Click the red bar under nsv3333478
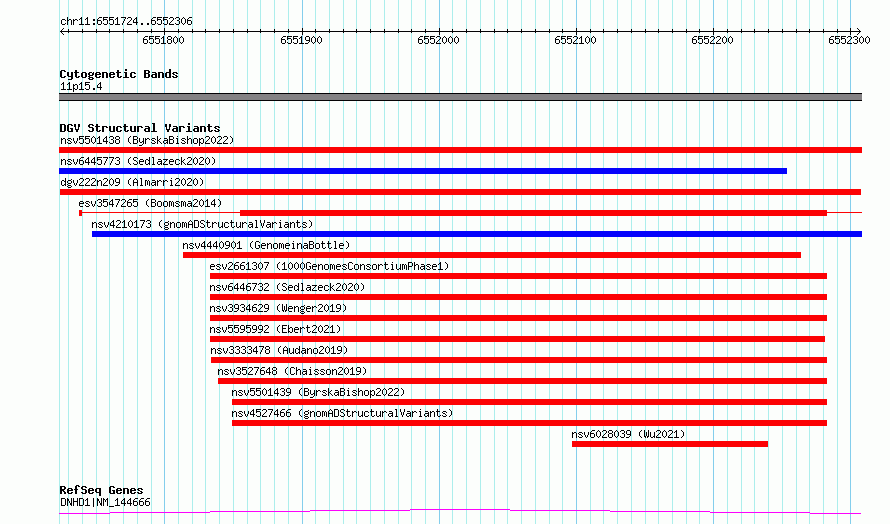890x524 pixels. click(519, 360)
